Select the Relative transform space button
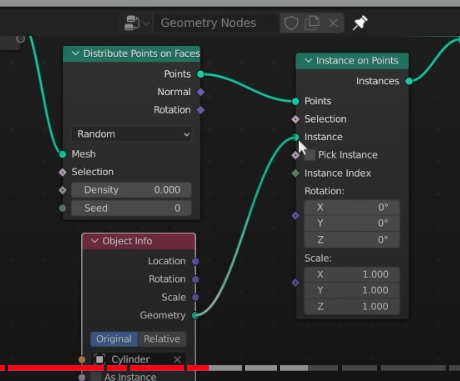The width and height of the screenshot is (460, 381). 162,339
